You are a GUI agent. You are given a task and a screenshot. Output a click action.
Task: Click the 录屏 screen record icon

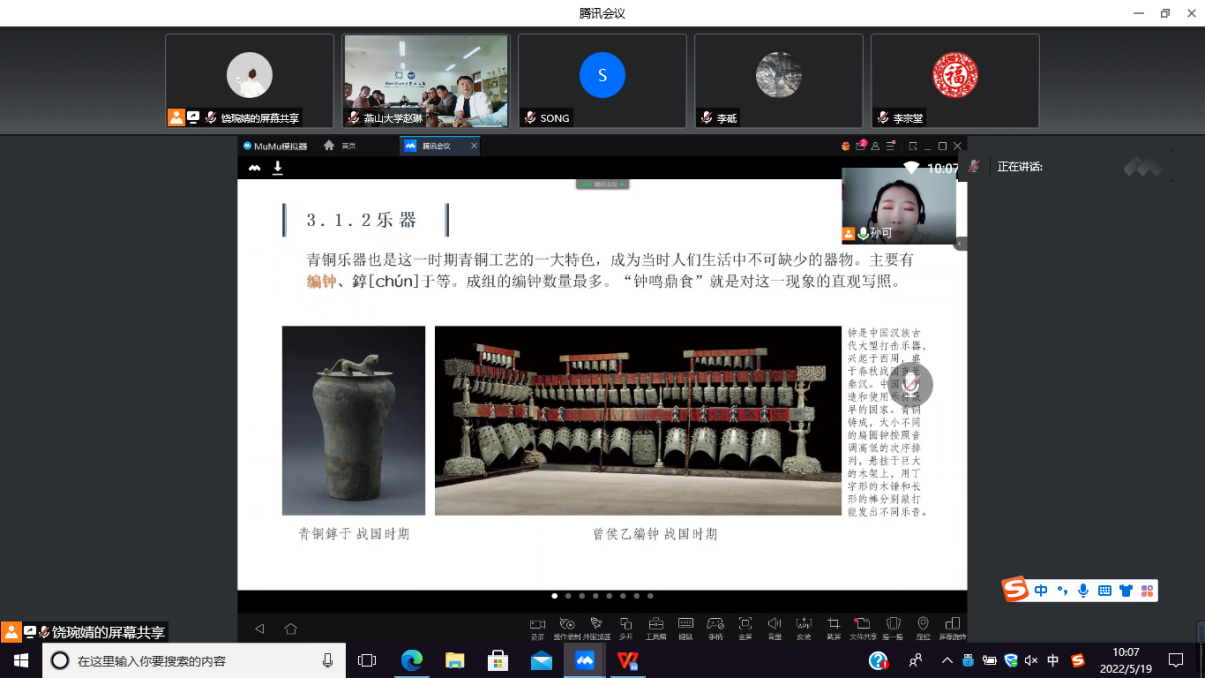(537, 627)
